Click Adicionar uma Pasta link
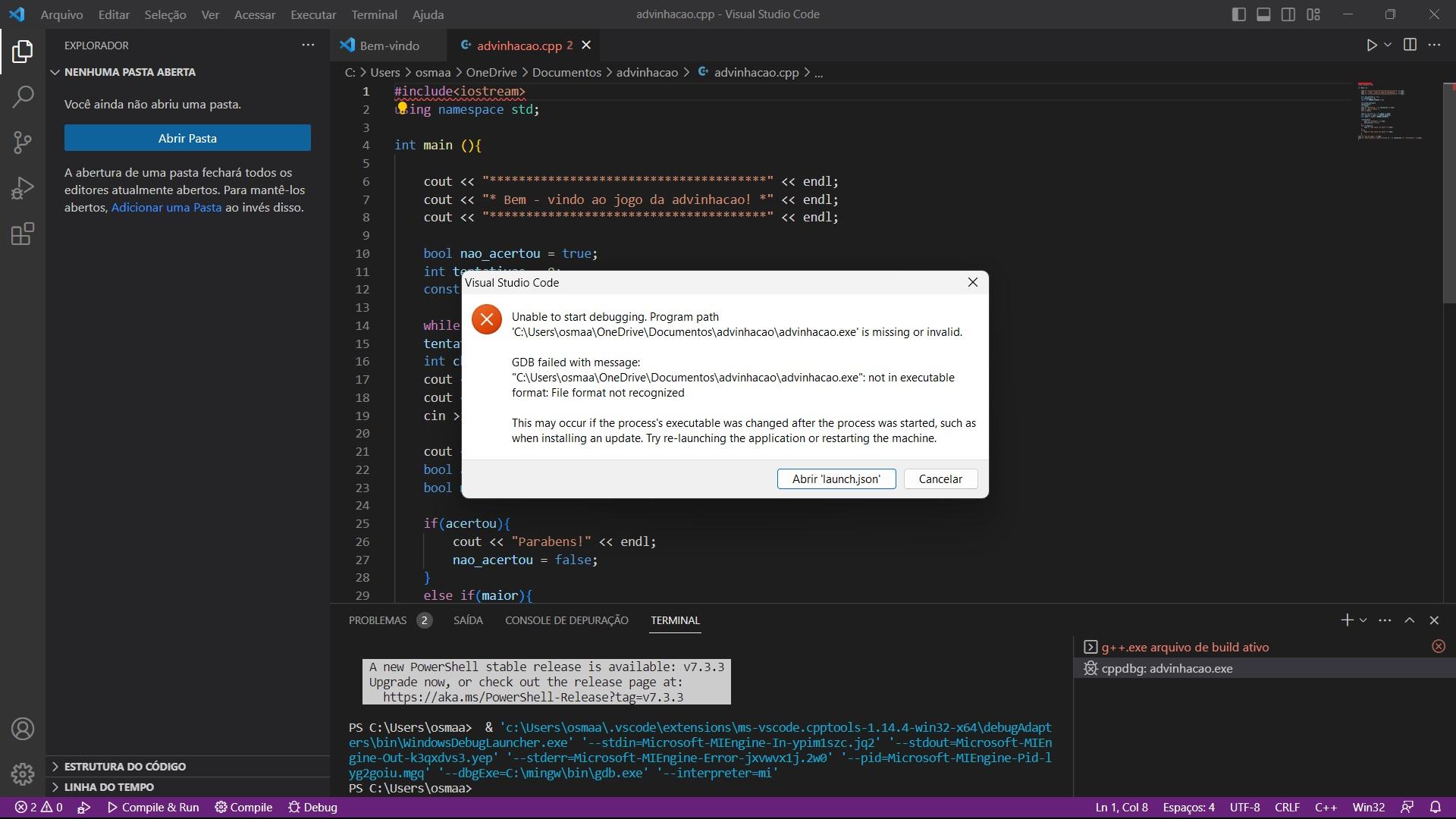 [166, 207]
